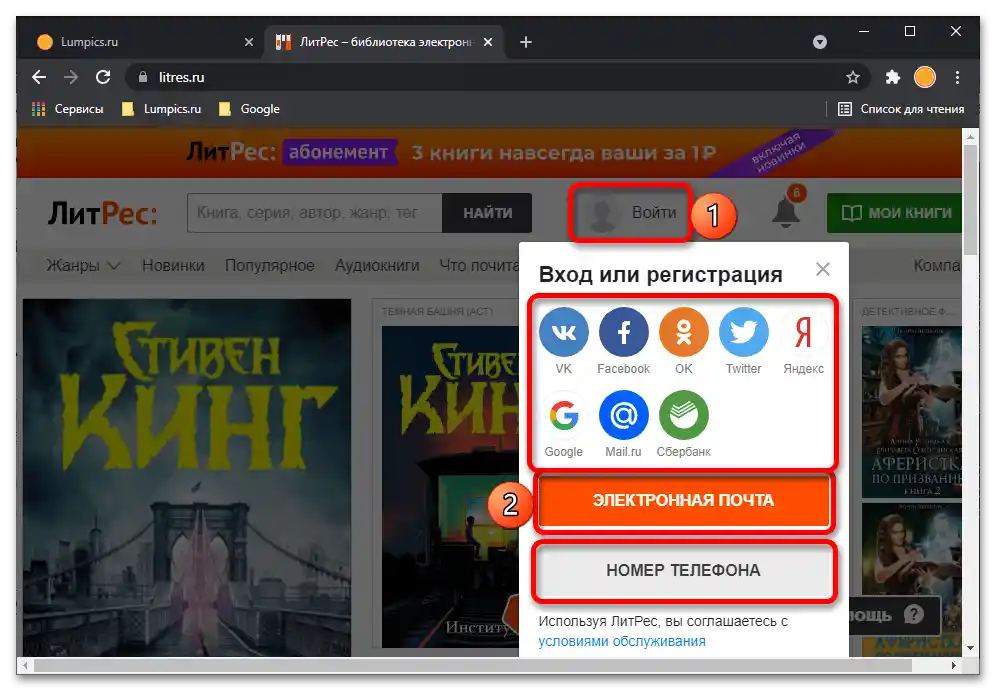Image resolution: width=996 pixels, height=691 pixels.
Task: Open Список для чтения reading list
Action: 901,109
